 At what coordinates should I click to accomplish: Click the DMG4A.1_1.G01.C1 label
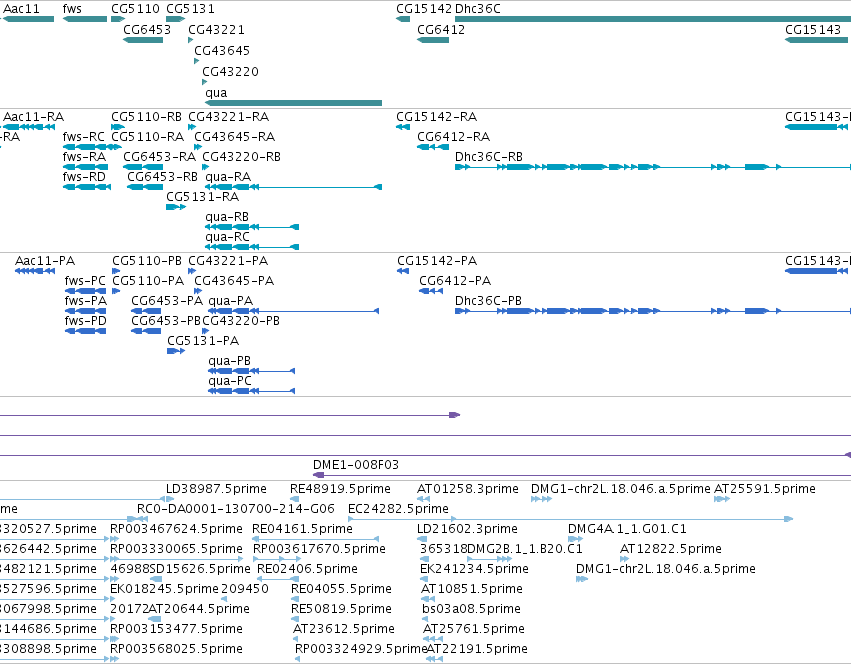[627, 529]
